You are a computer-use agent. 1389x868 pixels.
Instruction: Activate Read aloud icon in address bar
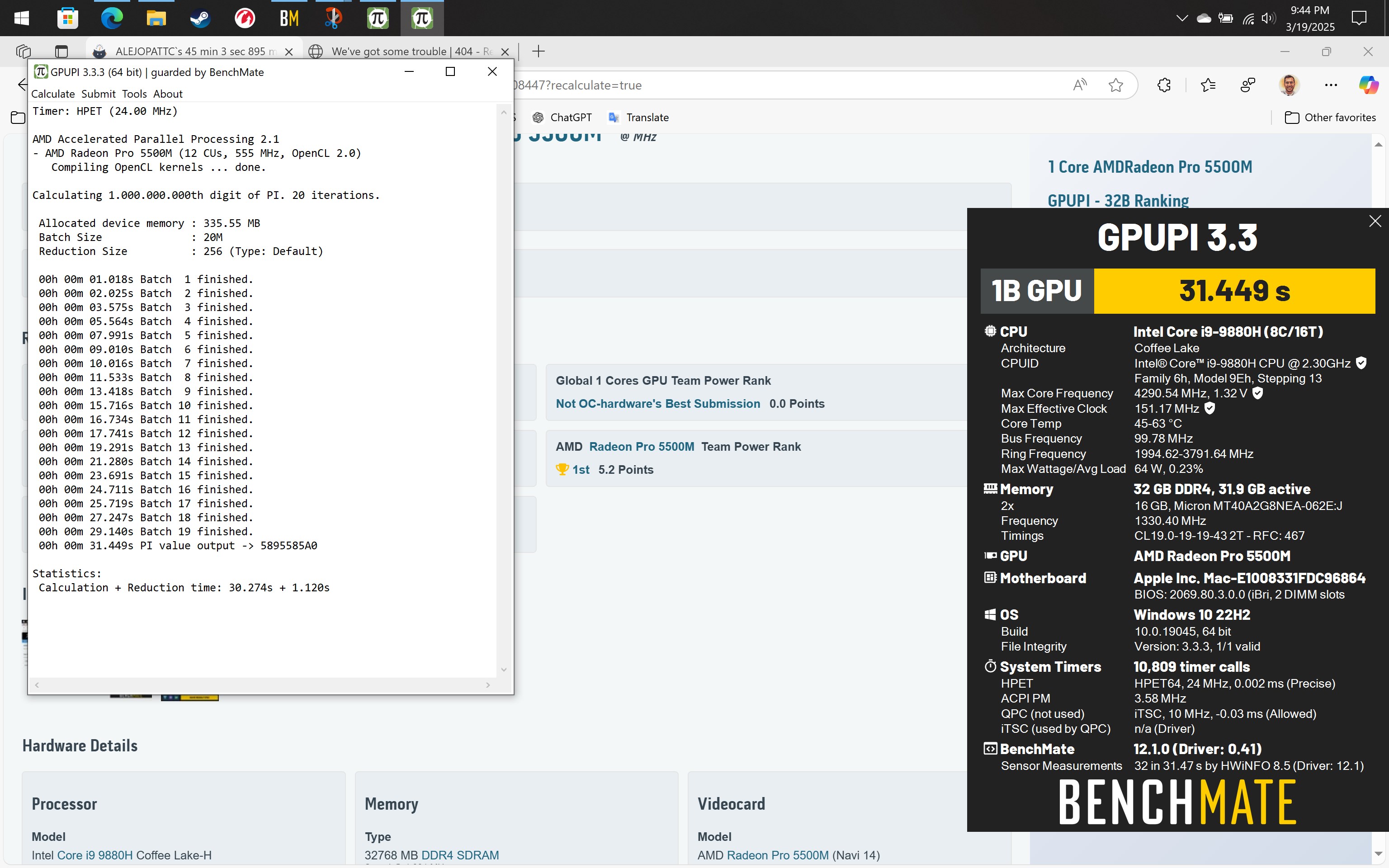pyautogui.click(x=1080, y=85)
